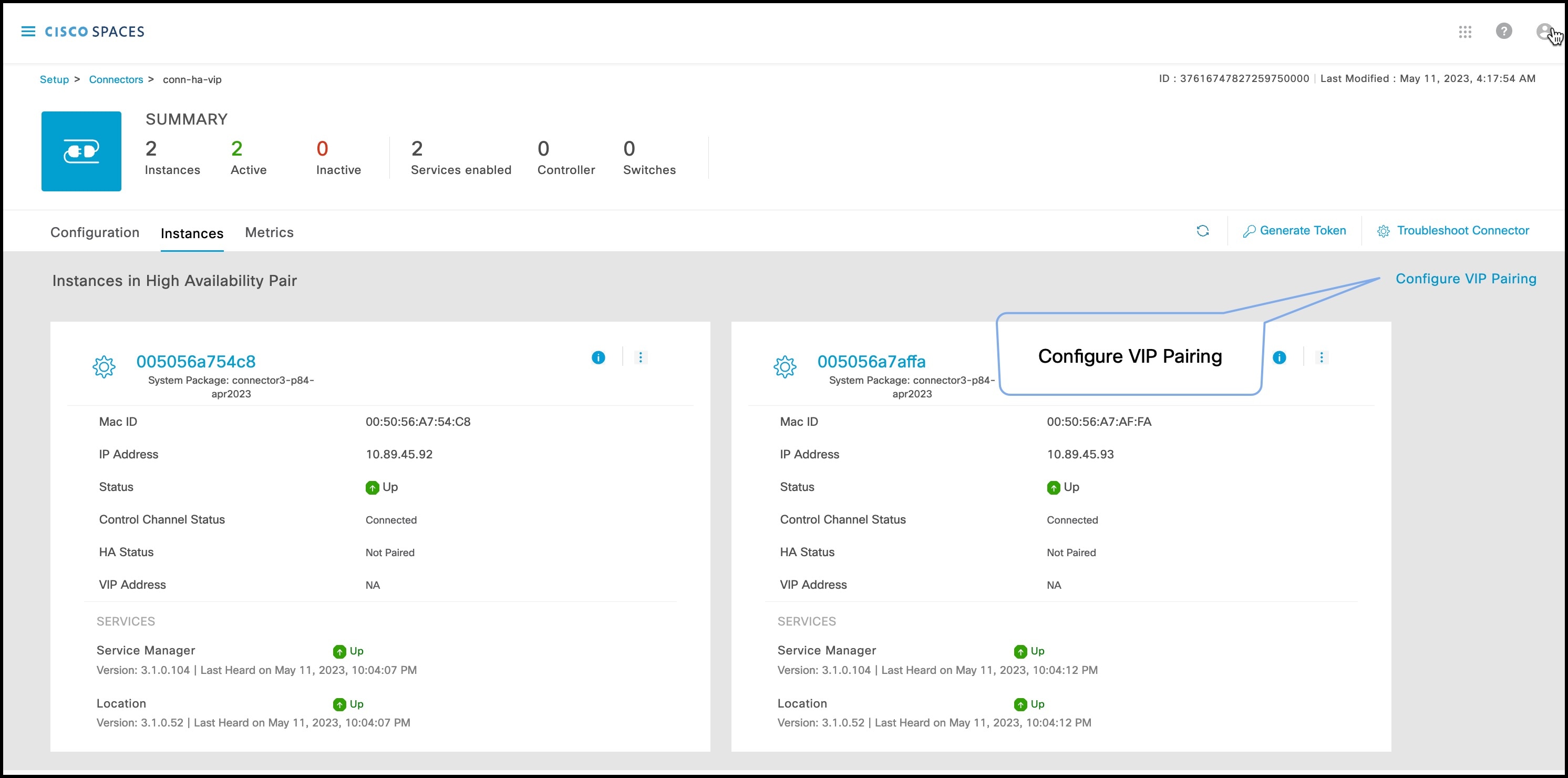Viewport: 1568px width, 778px height.
Task: Open settings gear beside connector 005056a754c8
Action: [x=104, y=367]
